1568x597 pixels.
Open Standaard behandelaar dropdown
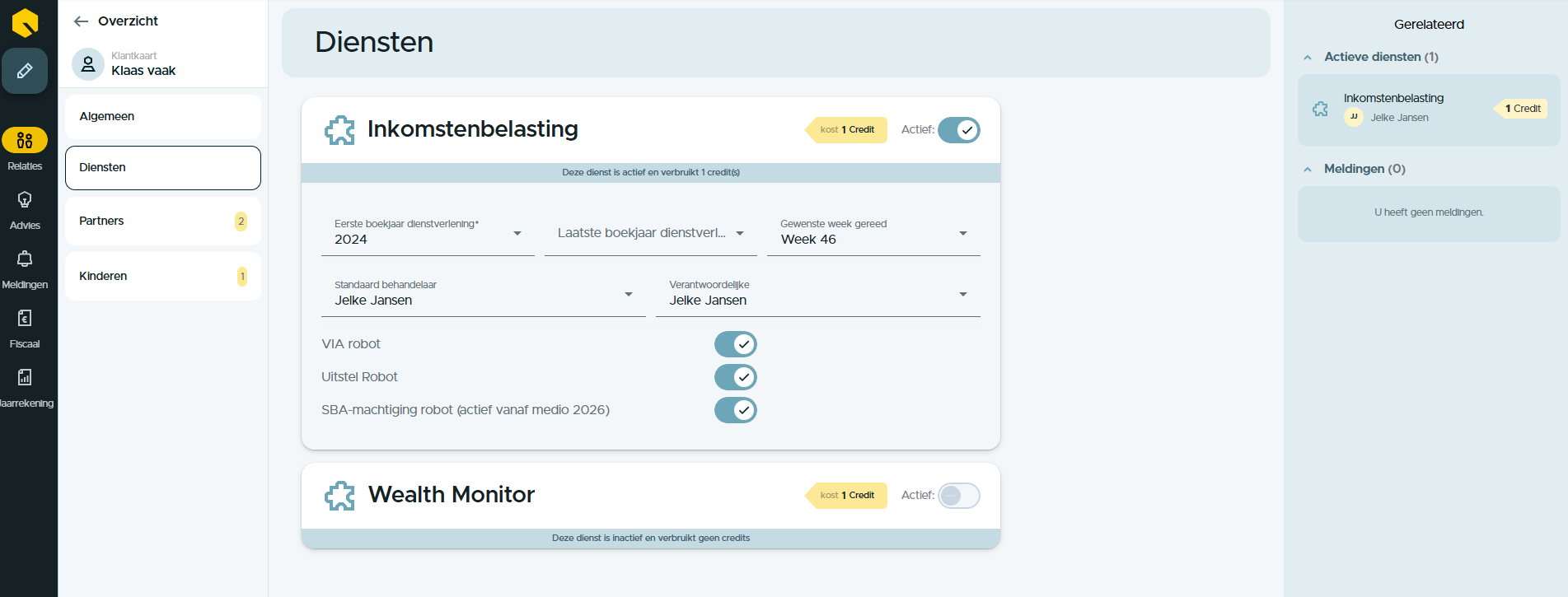click(484, 294)
